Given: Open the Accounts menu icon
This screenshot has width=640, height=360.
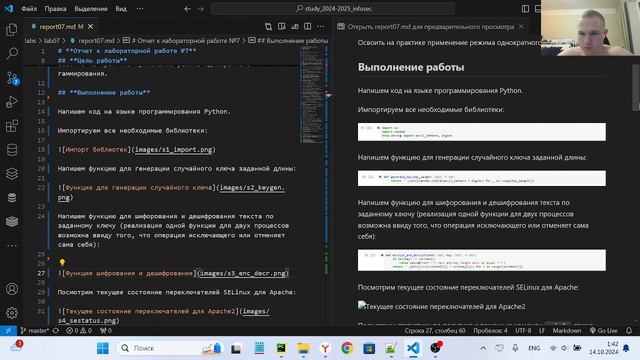Looking at the screenshot, I should click(12, 289).
